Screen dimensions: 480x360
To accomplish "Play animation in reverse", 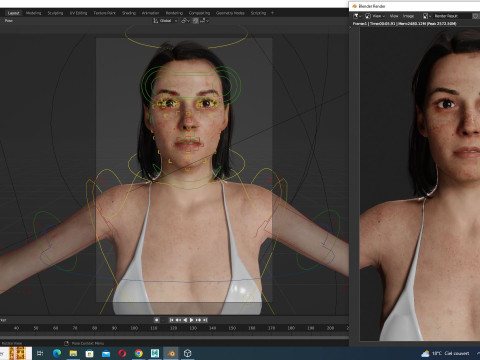I will [185, 320].
